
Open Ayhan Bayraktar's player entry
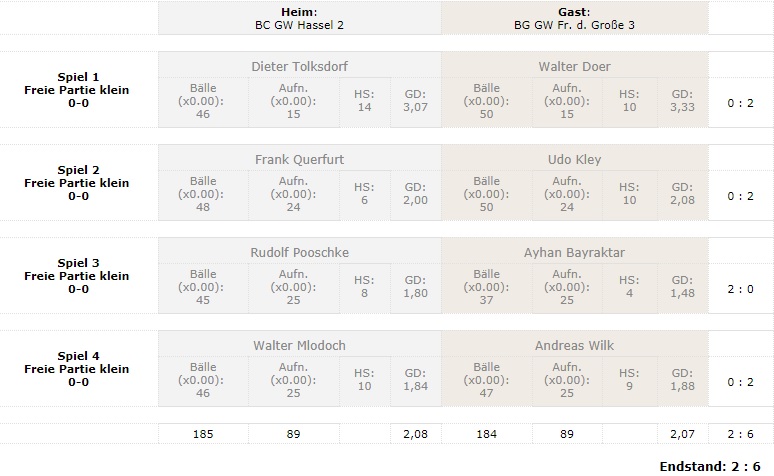tap(574, 252)
